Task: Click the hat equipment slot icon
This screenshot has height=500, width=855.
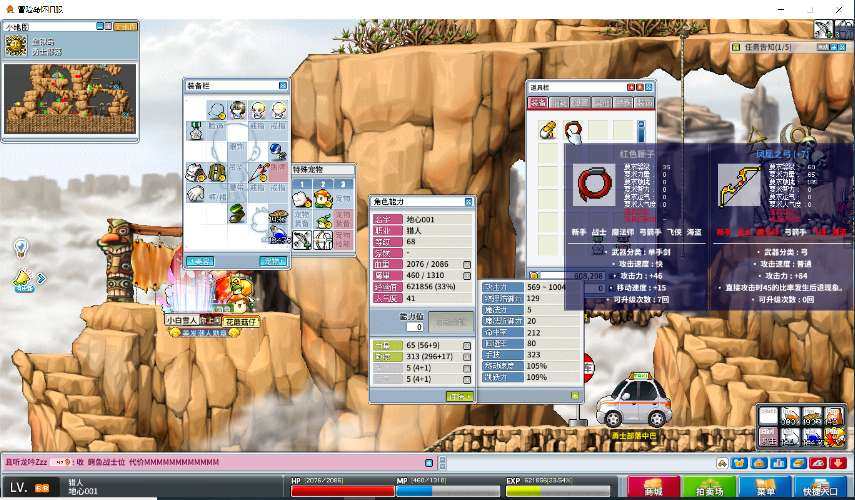Action: (x=217, y=111)
